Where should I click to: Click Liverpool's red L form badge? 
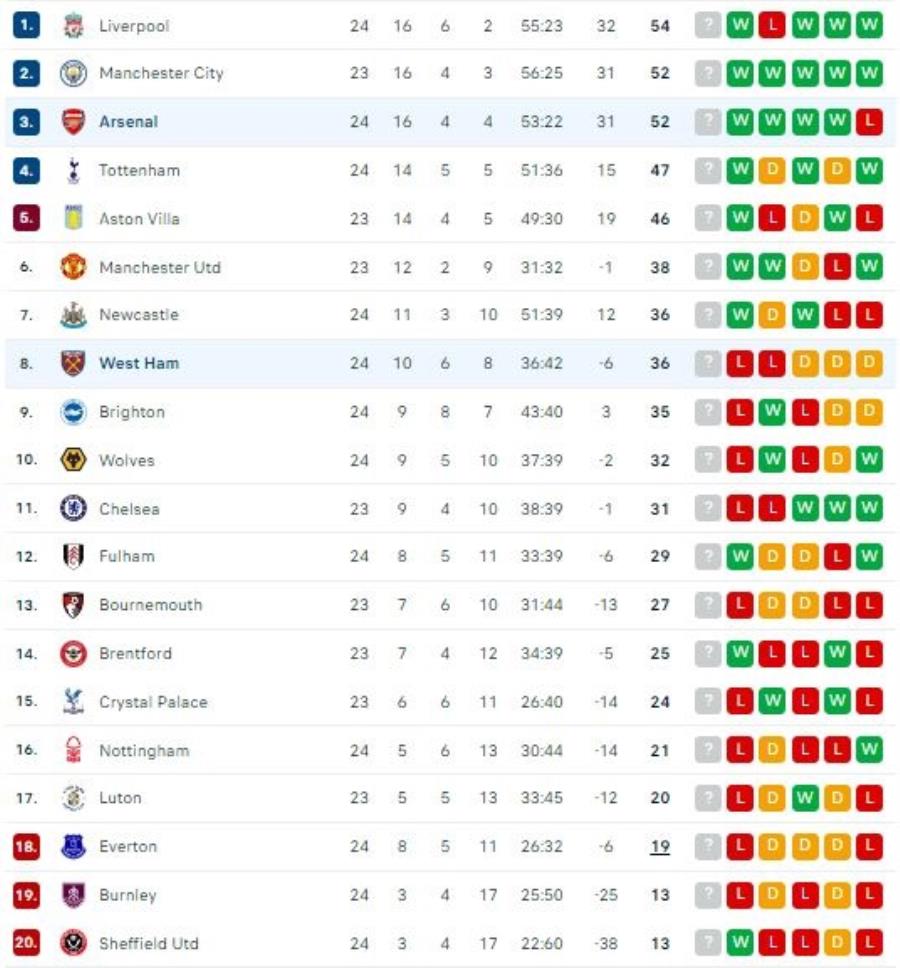tap(771, 25)
